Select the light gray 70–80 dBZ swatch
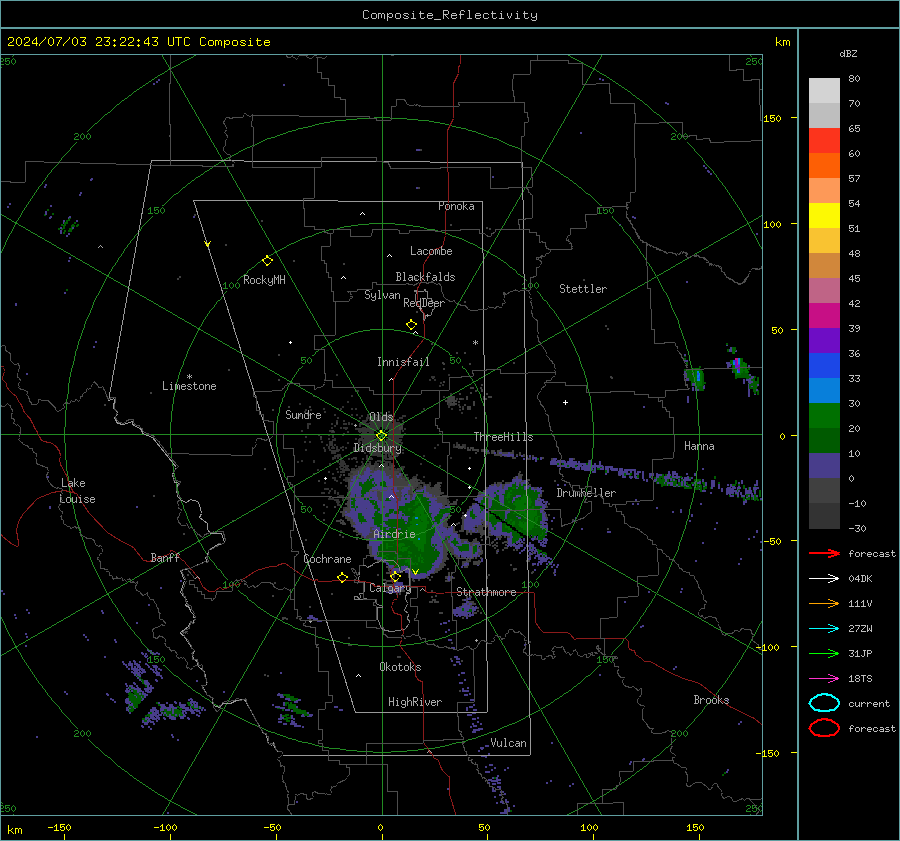Viewport: 900px width, 841px height. coord(824,91)
